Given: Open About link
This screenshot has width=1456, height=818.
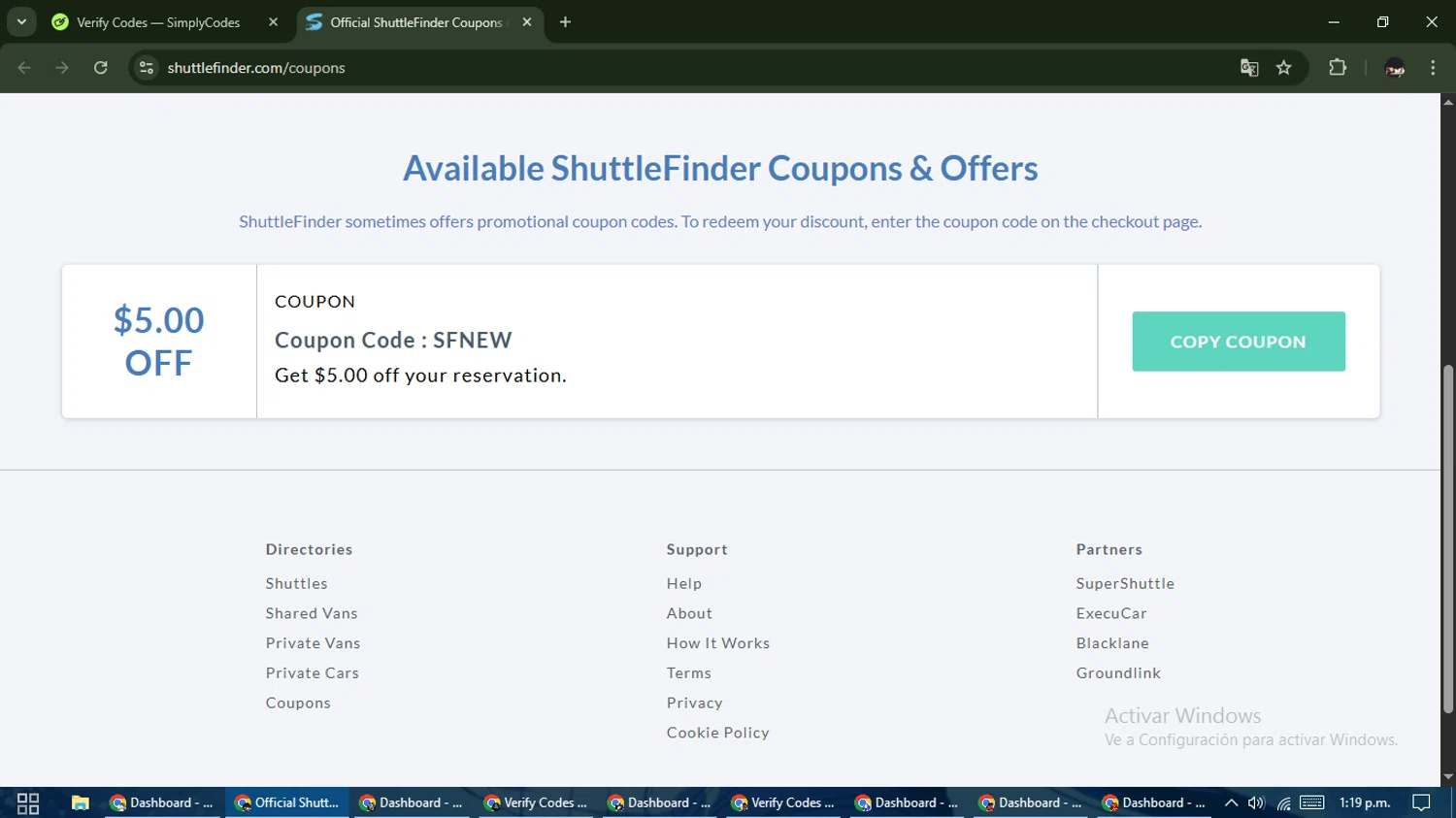Looking at the screenshot, I should tap(689, 613).
